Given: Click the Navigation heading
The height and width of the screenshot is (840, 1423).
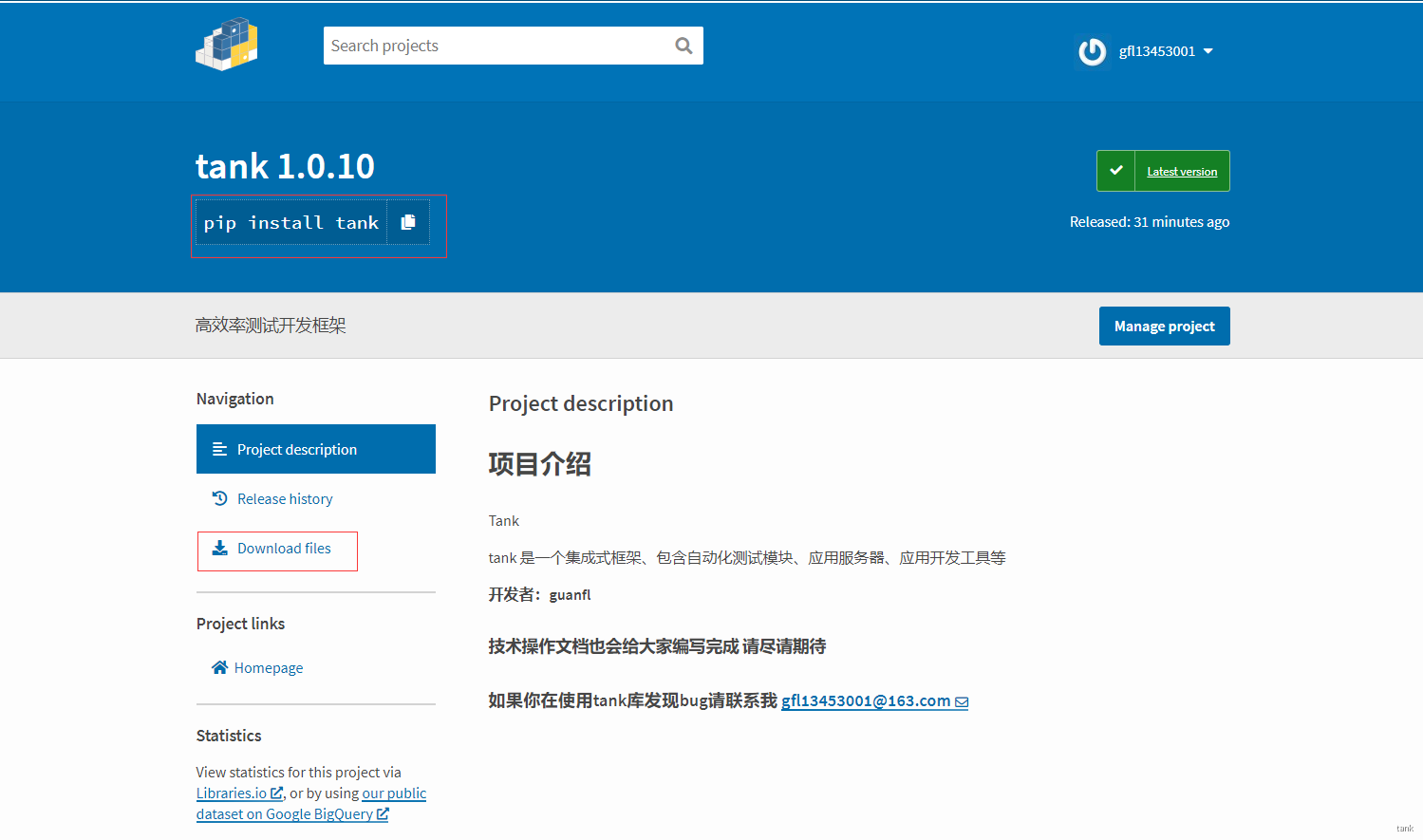Looking at the screenshot, I should click(x=235, y=399).
